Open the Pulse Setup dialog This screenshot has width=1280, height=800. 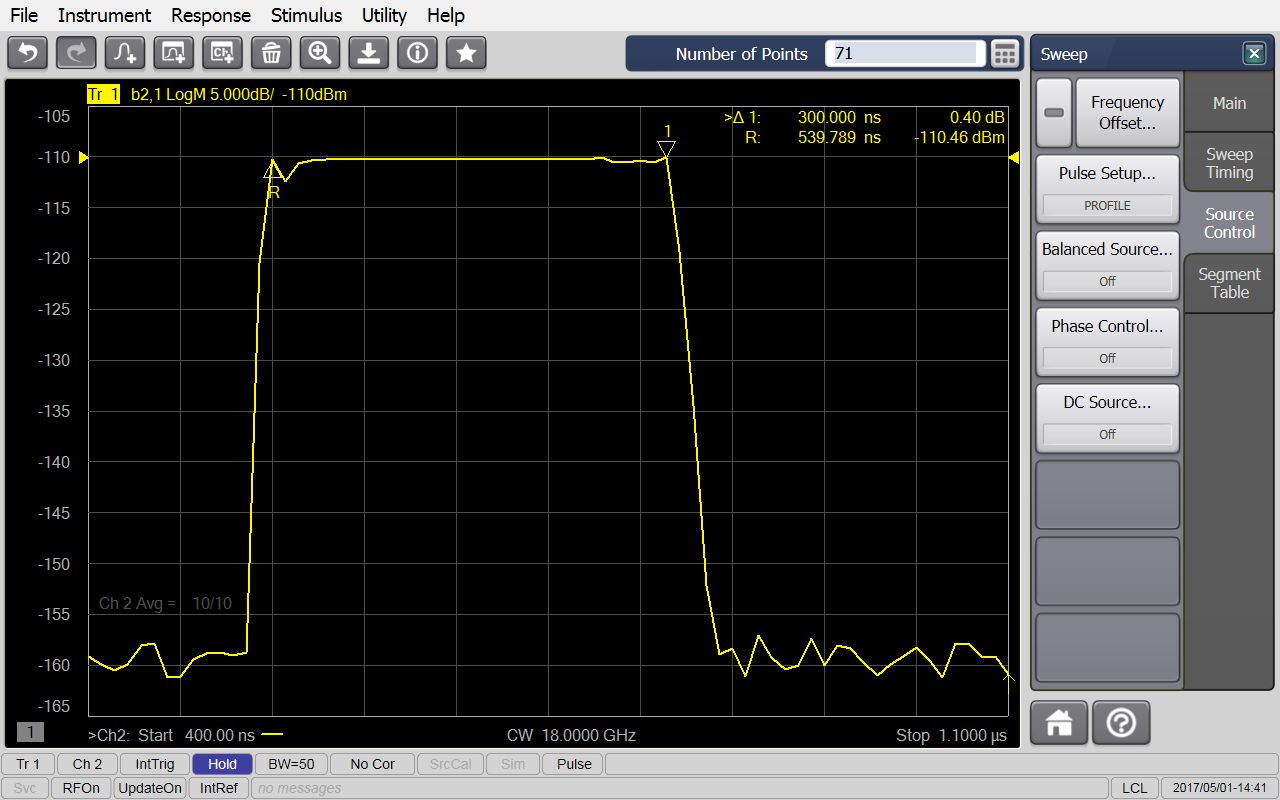tap(1107, 173)
